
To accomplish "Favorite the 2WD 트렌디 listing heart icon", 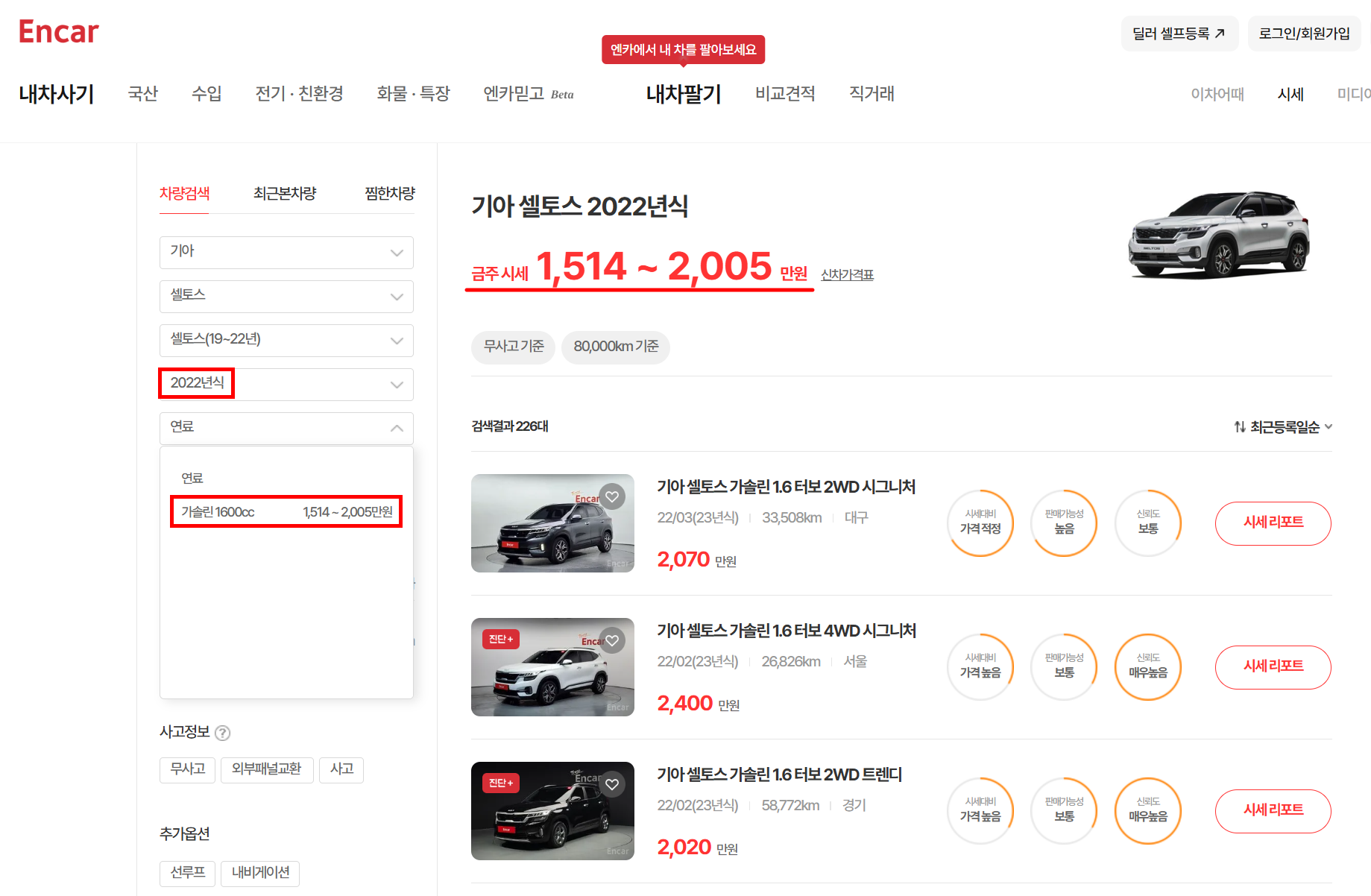I will tap(612, 784).
